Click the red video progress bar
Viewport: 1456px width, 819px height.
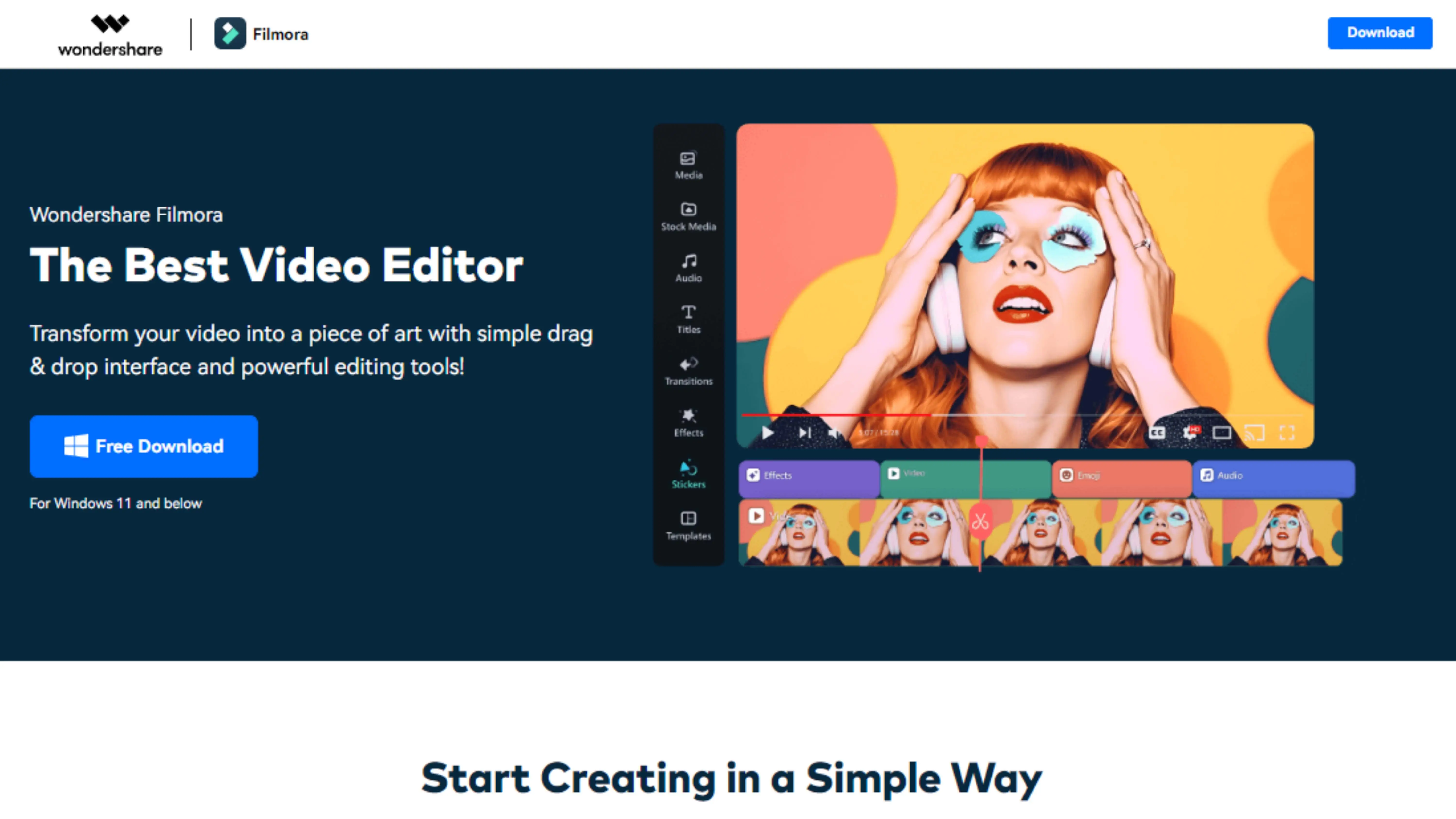[836, 415]
